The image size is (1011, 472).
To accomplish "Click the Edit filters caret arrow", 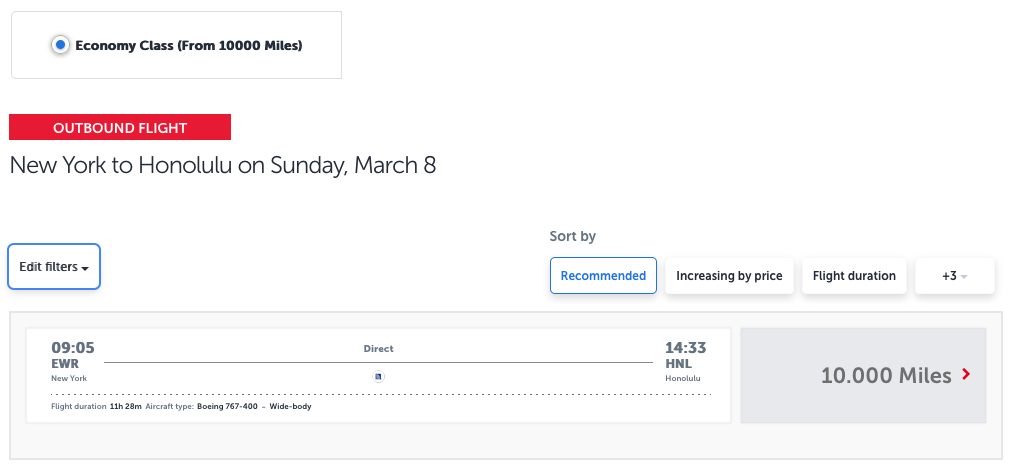I will [x=86, y=269].
